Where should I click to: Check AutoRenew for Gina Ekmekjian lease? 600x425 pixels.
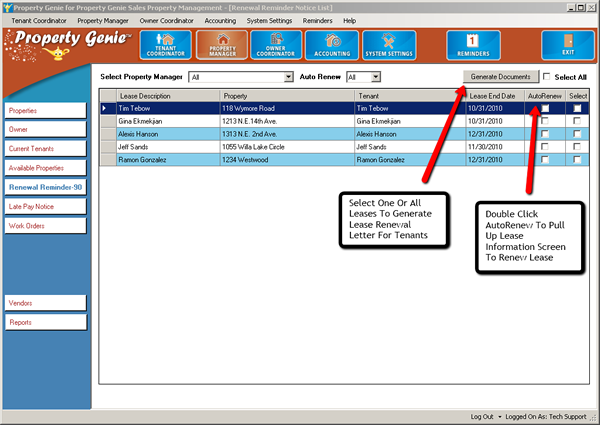pyautogui.click(x=545, y=121)
